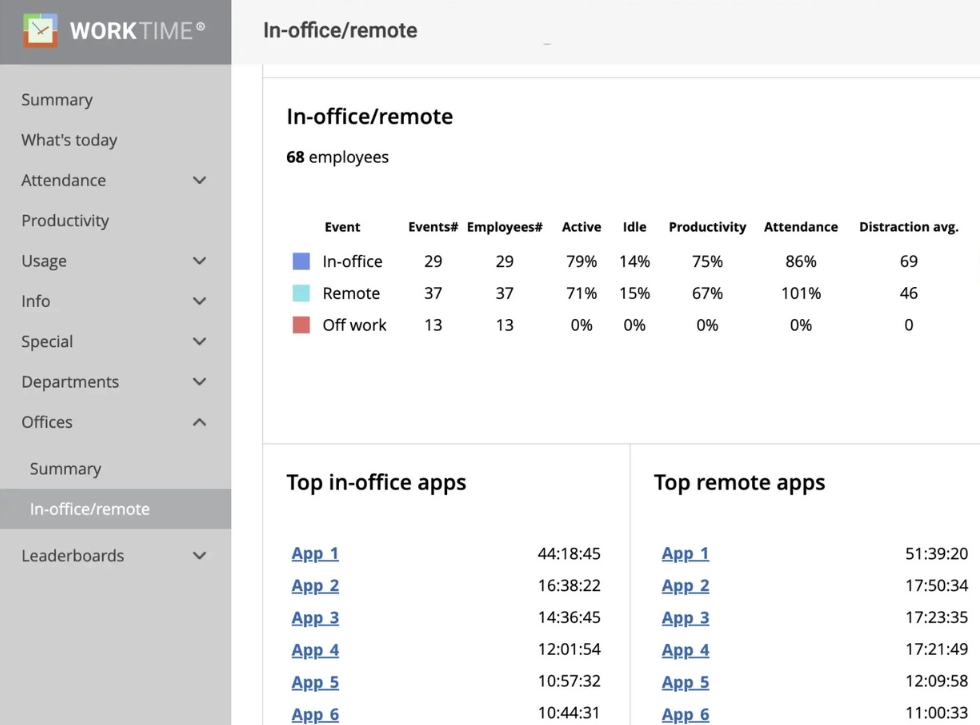Click the Attendance column header

click(801, 227)
